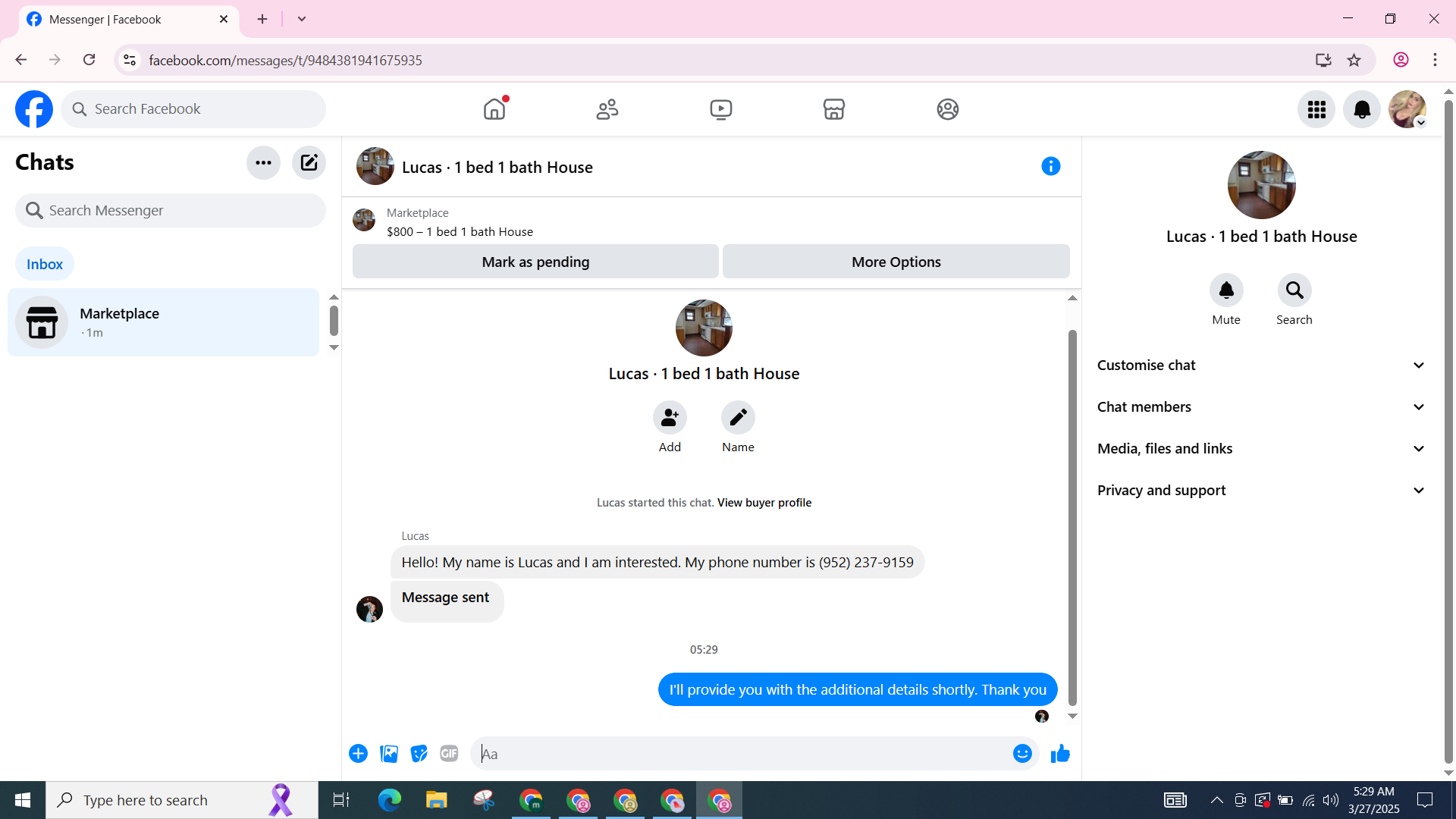Choose a sticker via sticker icon
Viewport: 1456px width, 819px height.
tap(419, 754)
